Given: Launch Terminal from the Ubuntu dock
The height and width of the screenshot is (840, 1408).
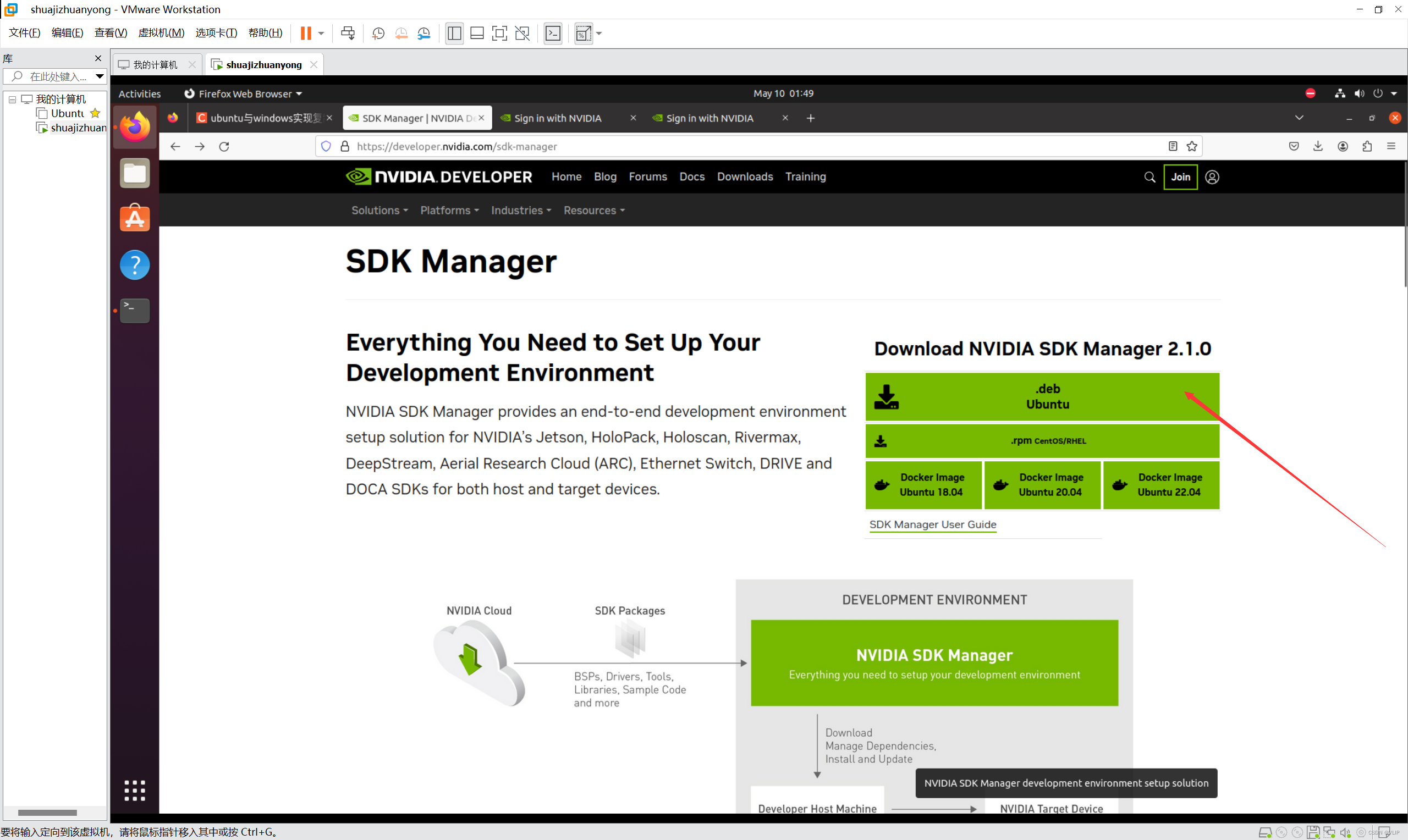Looking at the screenshot, I should (x=135, y=311).
